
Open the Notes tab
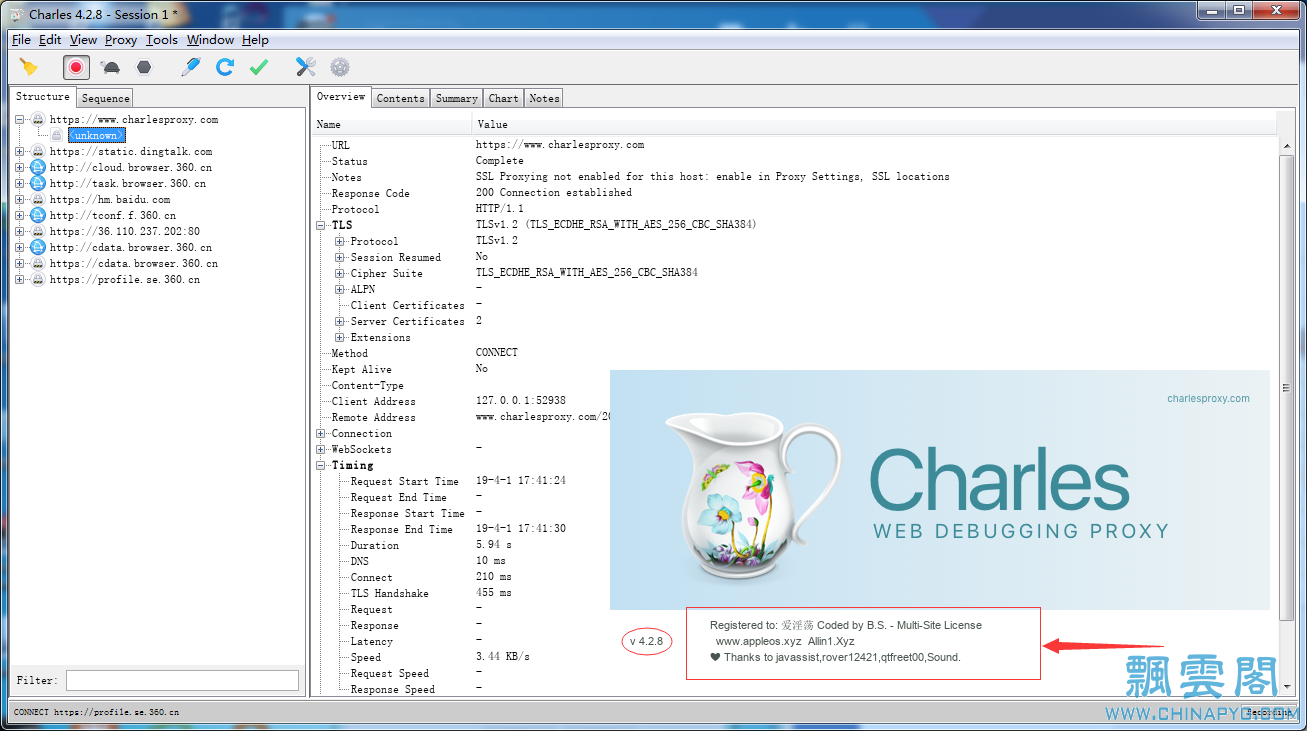pyautogui.click(x=544, y=98)
